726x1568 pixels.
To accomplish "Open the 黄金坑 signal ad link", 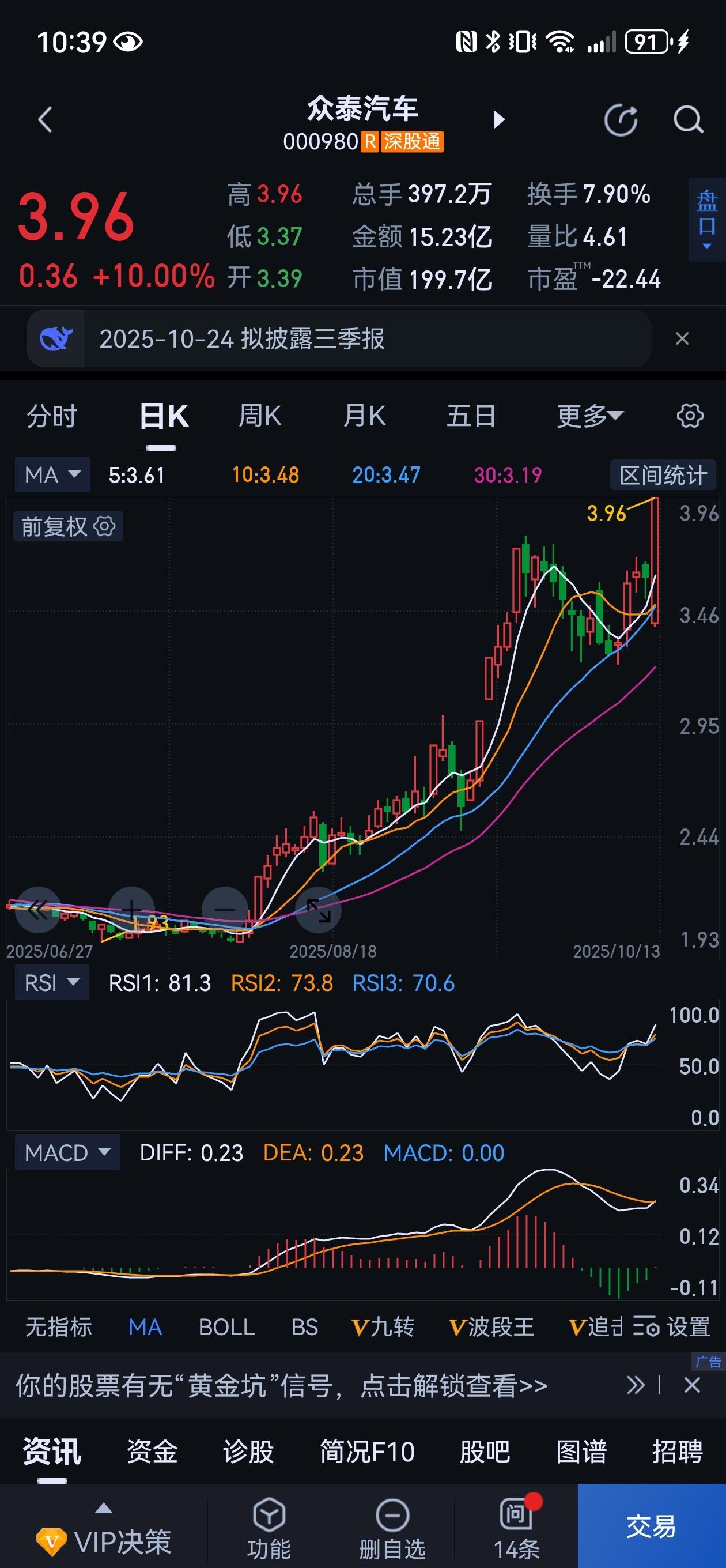I will point(281,1386).
